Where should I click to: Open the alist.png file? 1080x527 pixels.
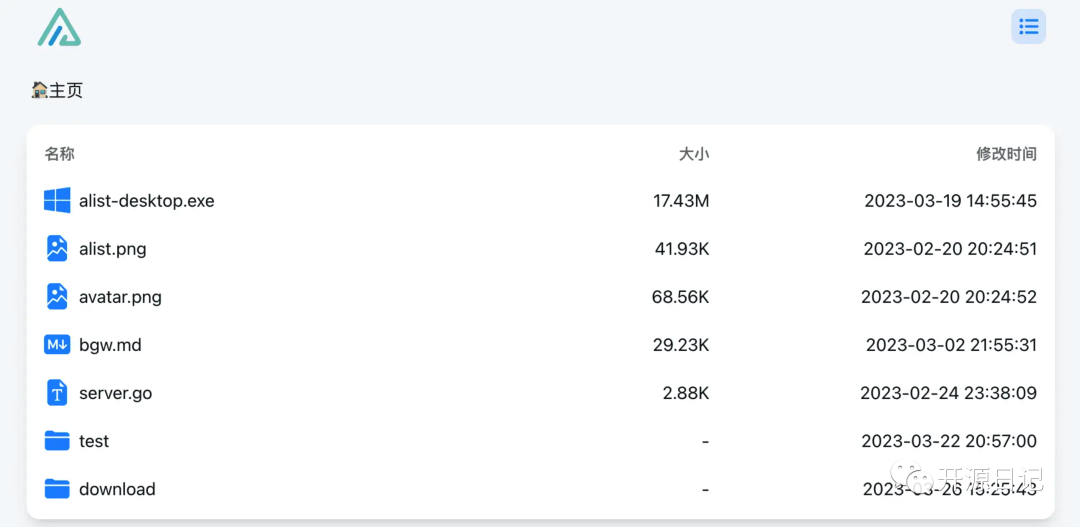tap(113, 249)
